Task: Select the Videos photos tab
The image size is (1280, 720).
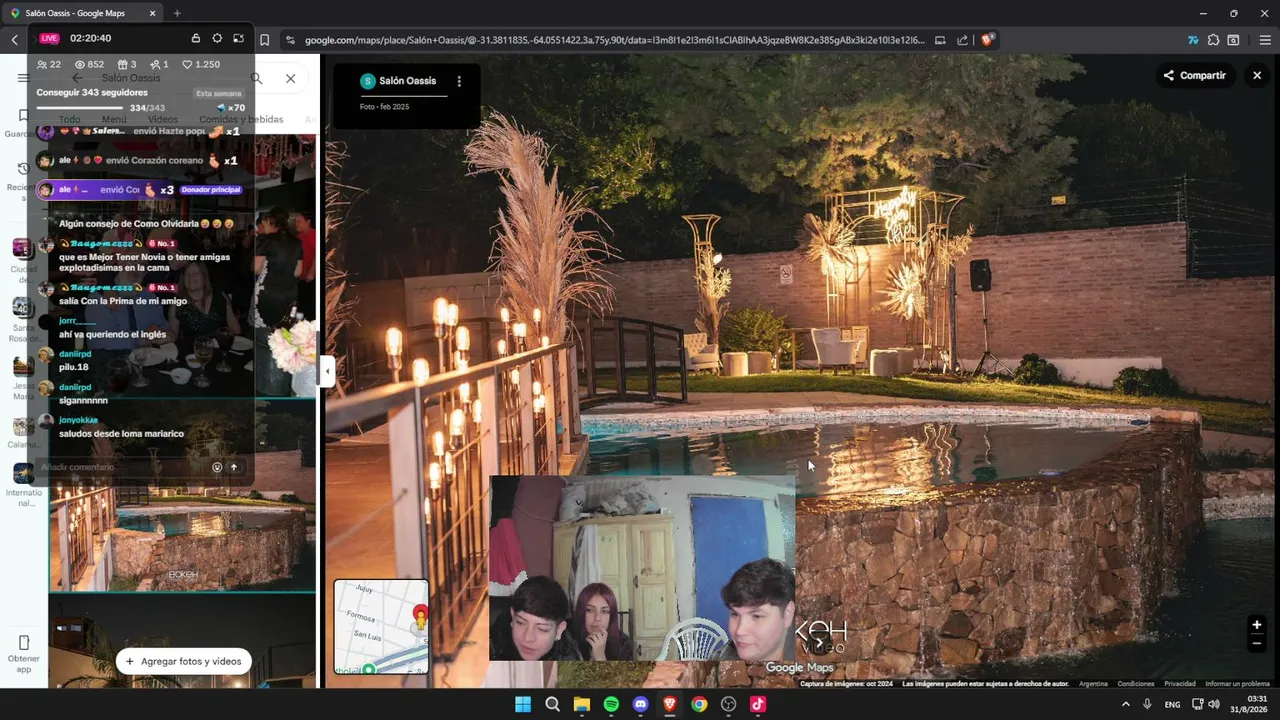Action: (x=162, y=120)
